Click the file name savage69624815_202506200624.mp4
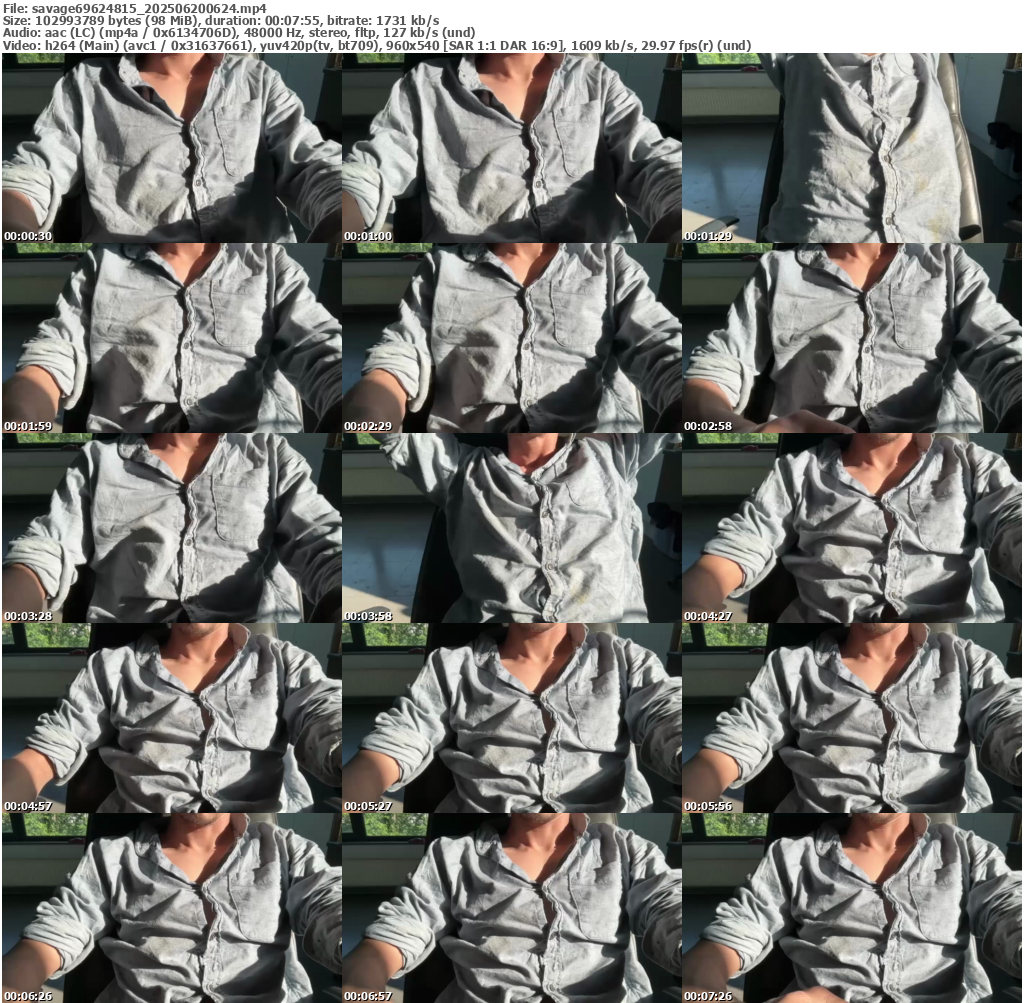 [149, 8]
